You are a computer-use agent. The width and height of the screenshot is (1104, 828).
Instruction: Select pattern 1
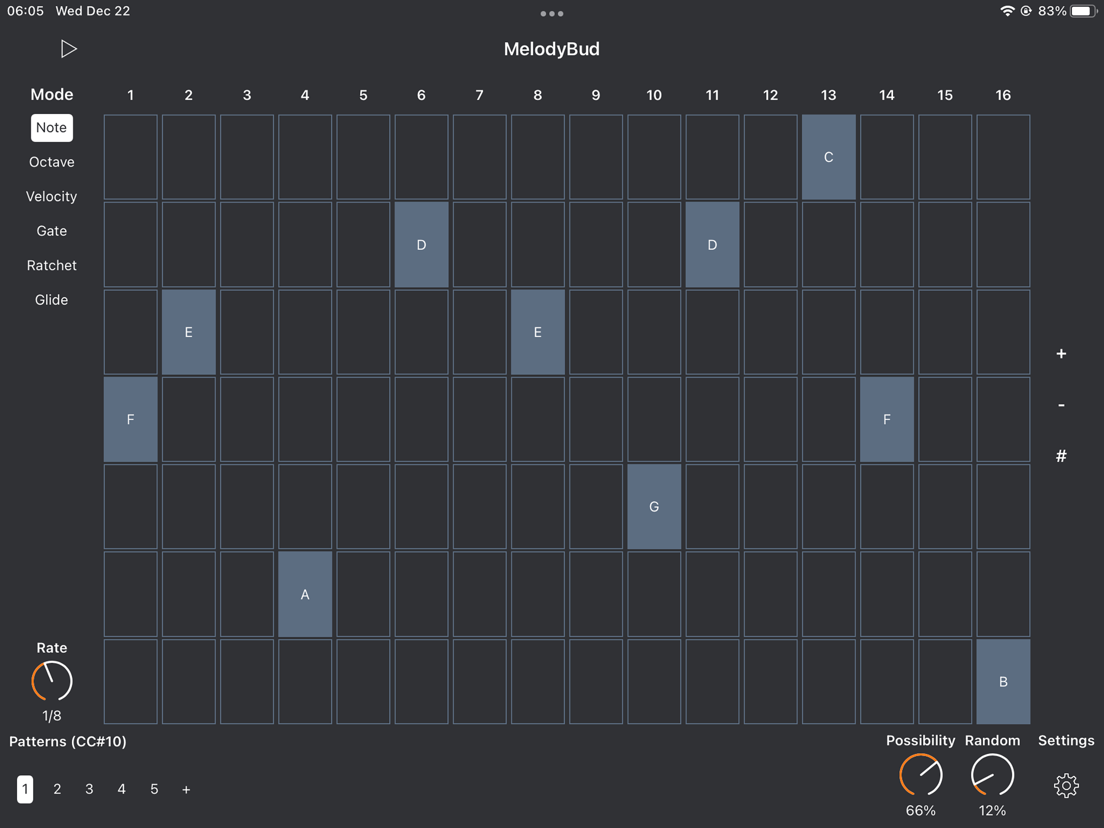coord(25,789)
